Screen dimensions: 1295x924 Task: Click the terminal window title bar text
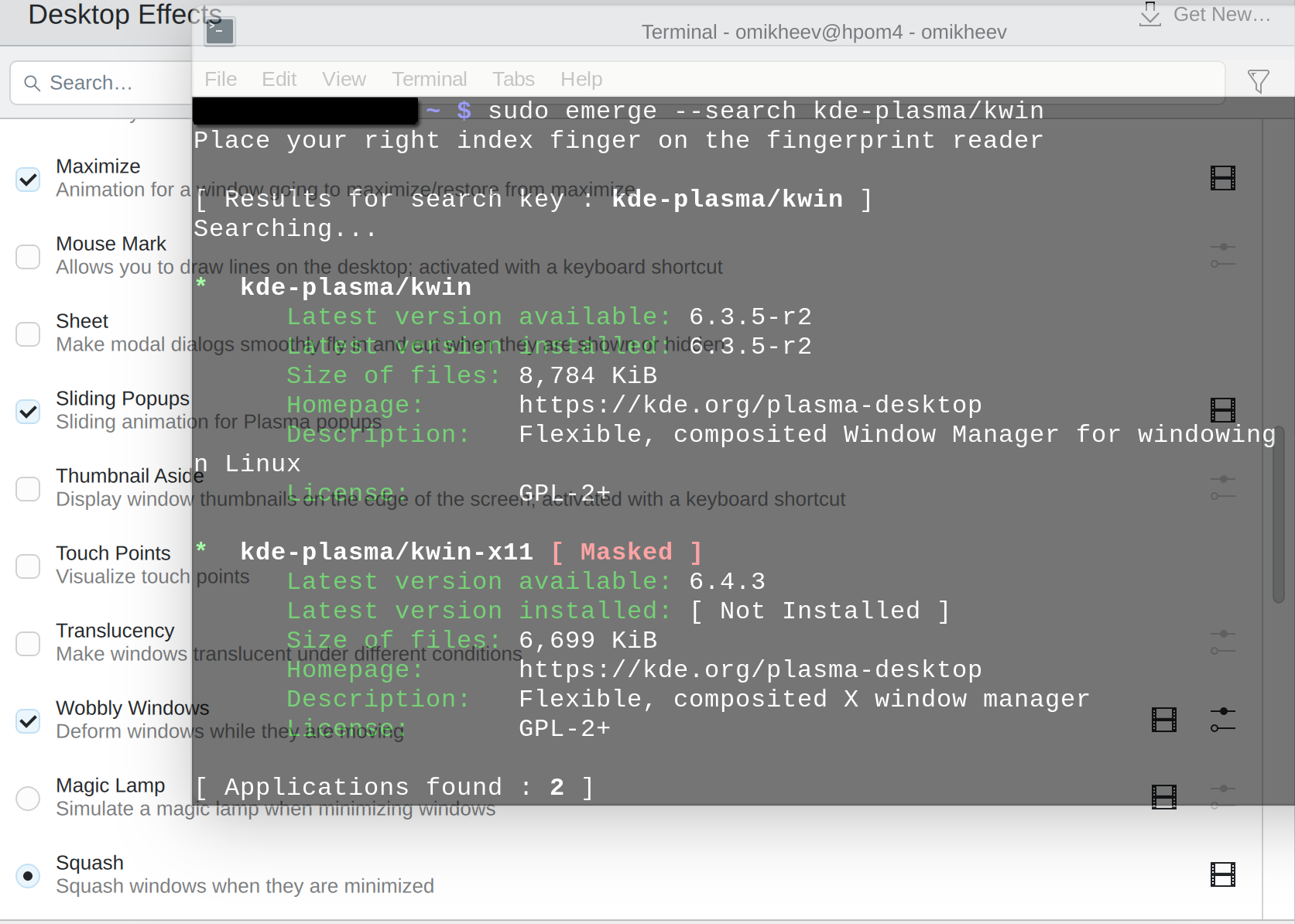pyautogui.click(x=824, y=32)
